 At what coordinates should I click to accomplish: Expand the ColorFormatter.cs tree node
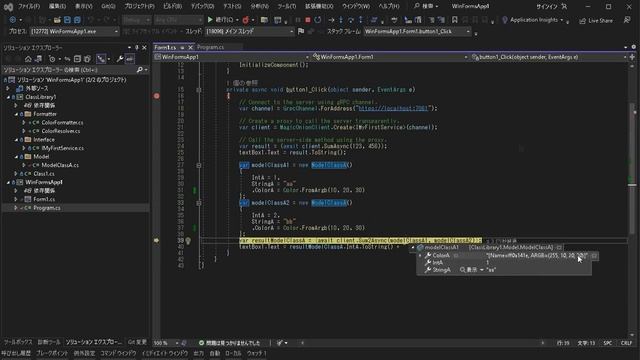(x=24, y=122)
